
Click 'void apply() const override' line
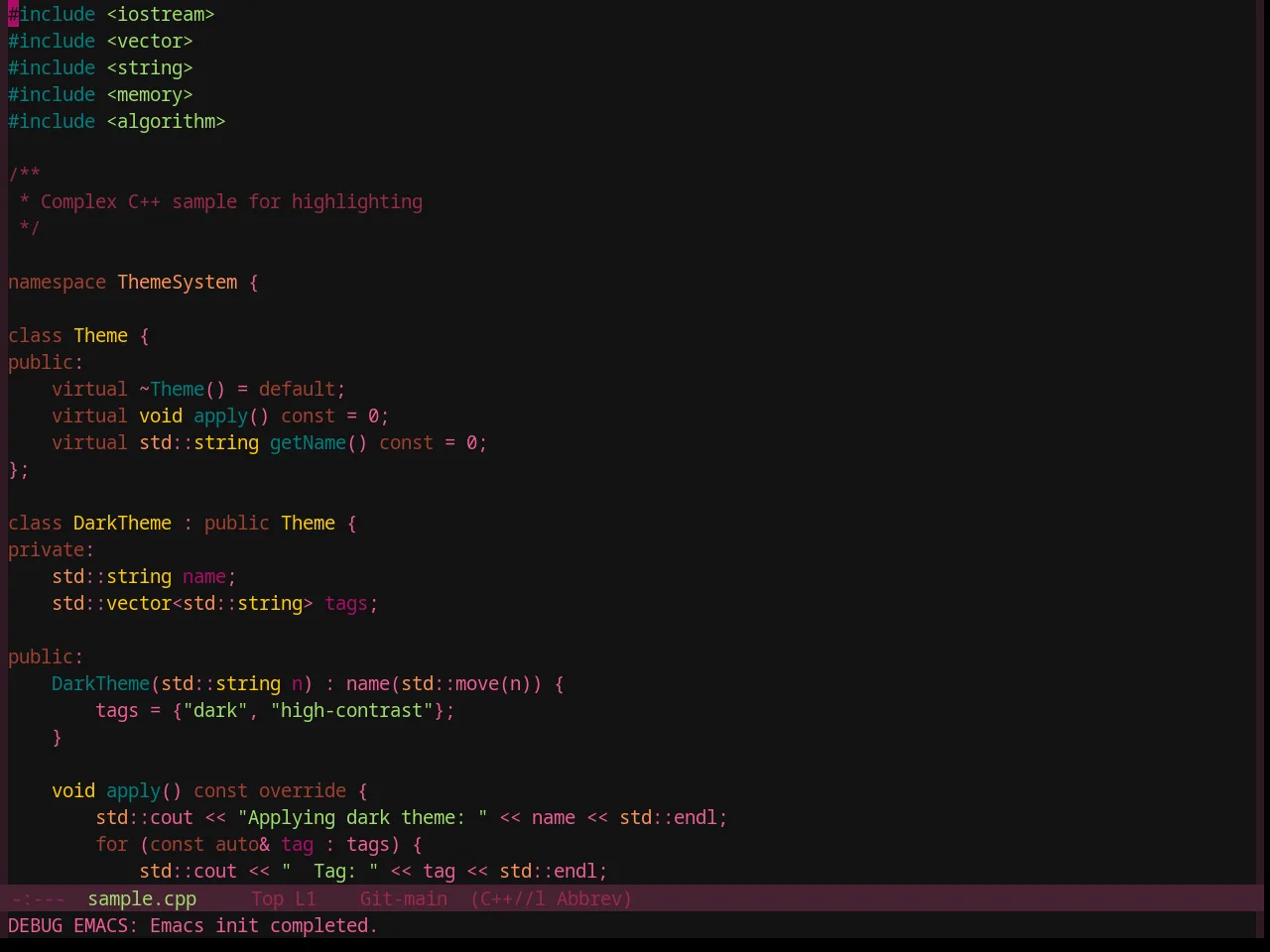point(209,791)
